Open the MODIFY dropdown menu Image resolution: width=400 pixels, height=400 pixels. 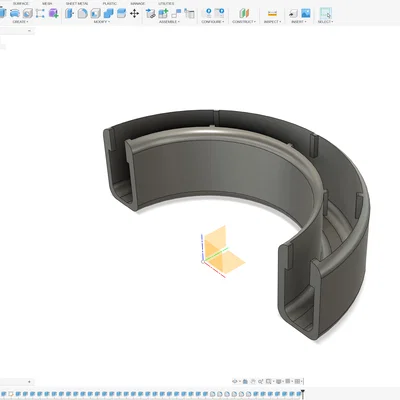(101, 22)
